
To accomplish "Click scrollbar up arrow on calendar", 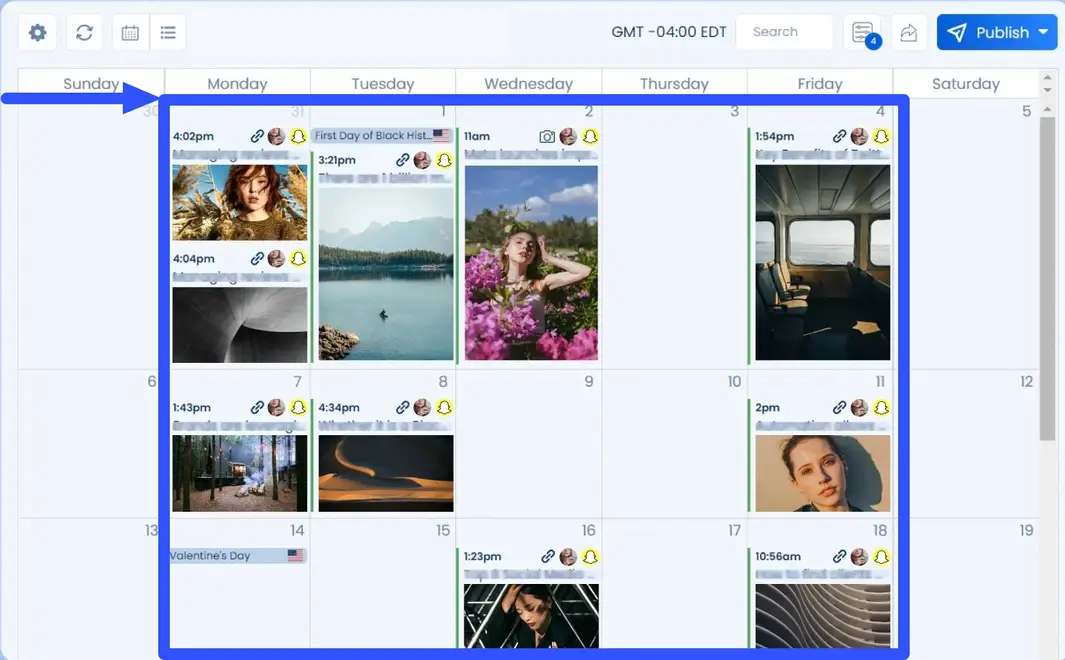I will tap(1047, 77).
